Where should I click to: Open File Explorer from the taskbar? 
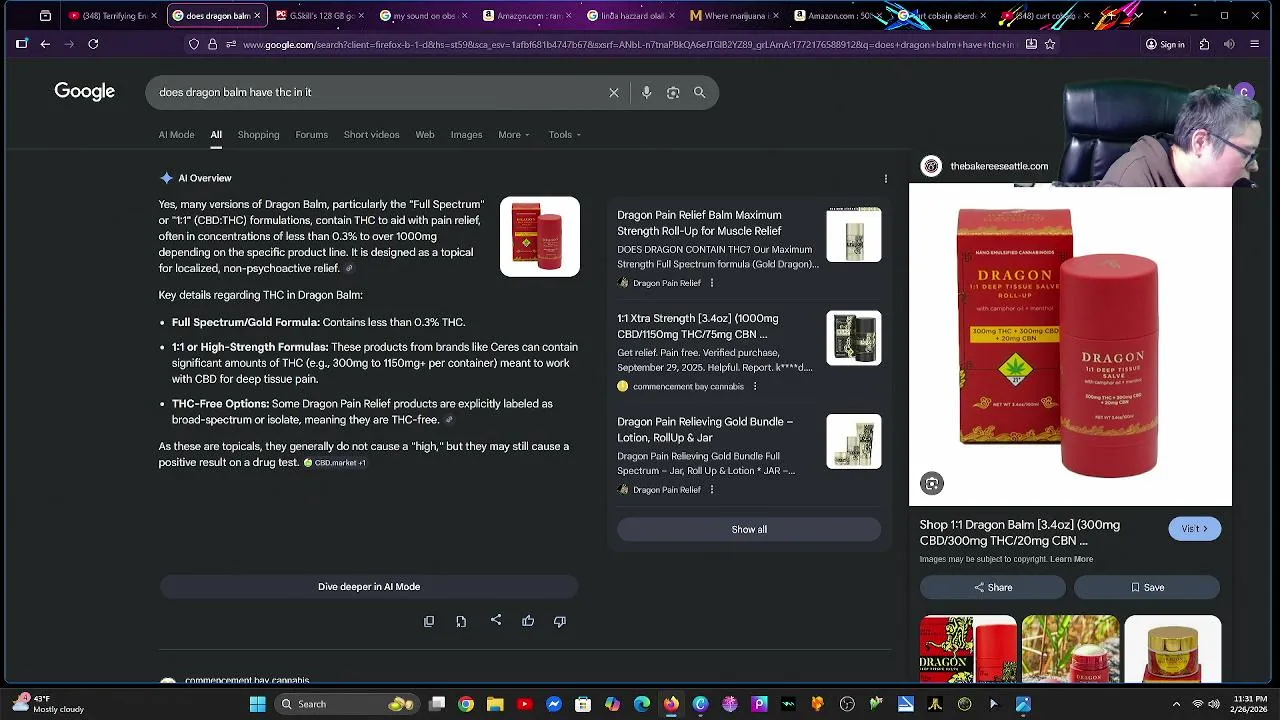click(x=495, y=704)
